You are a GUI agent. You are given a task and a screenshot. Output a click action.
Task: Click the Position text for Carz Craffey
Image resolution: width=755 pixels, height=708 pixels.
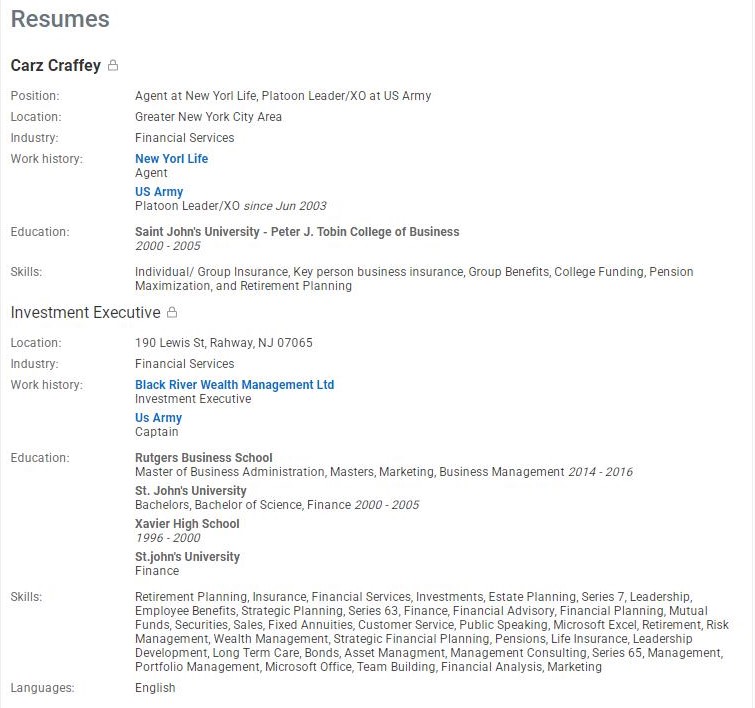pos(283,96)
